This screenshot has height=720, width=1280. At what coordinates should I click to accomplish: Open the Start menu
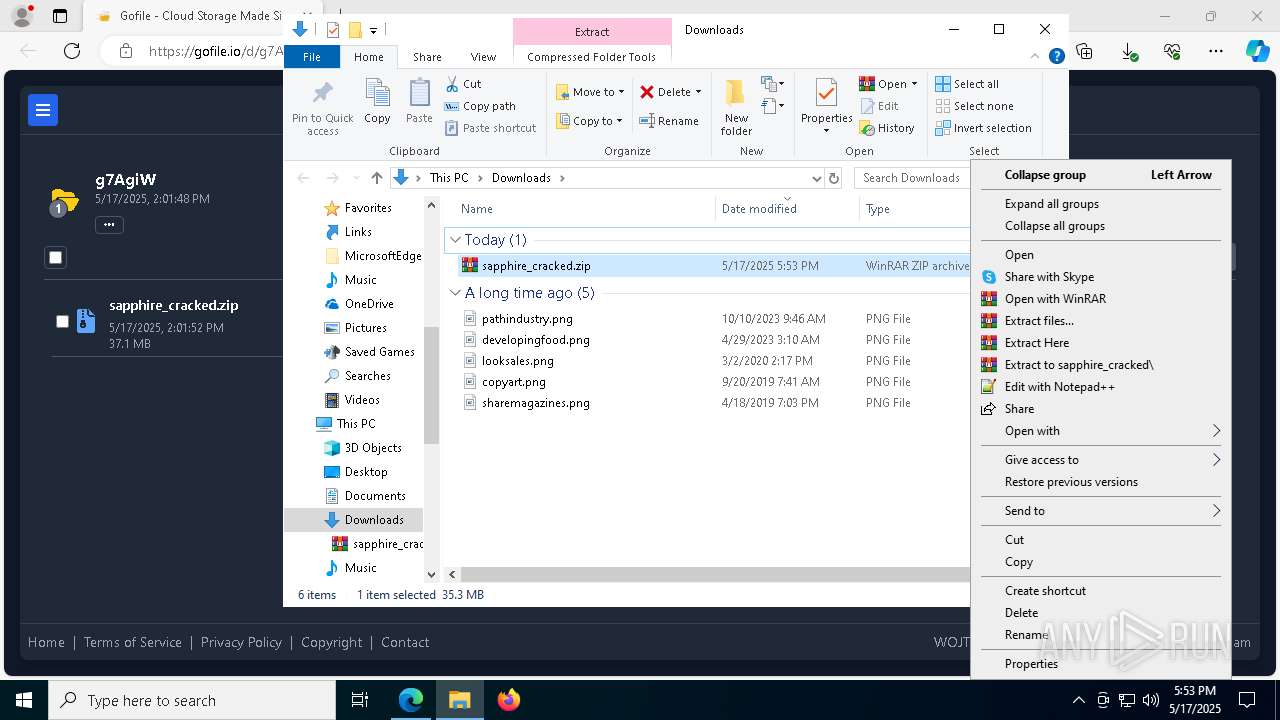24,700
